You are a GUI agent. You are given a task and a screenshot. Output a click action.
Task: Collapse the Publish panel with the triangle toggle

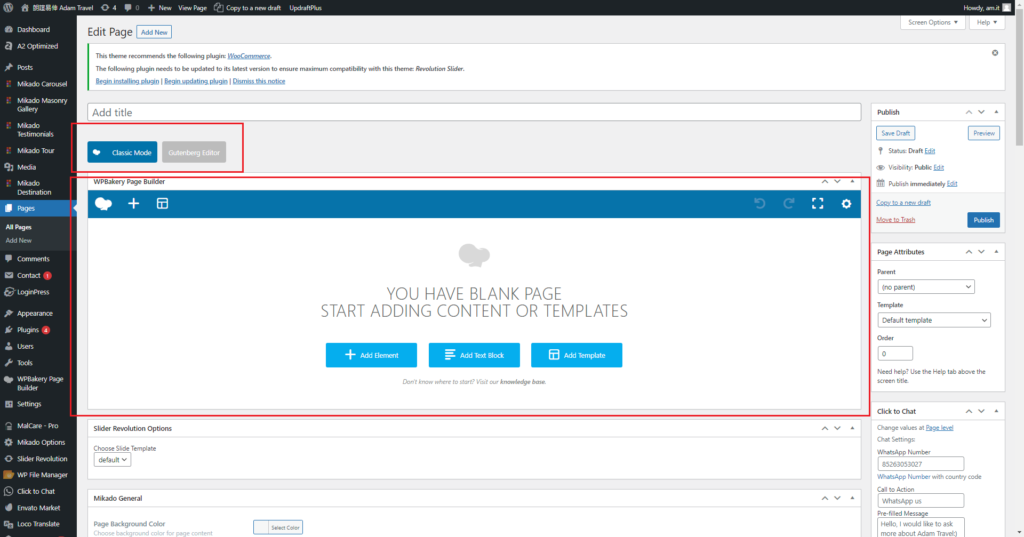click(x=996, y=112)
